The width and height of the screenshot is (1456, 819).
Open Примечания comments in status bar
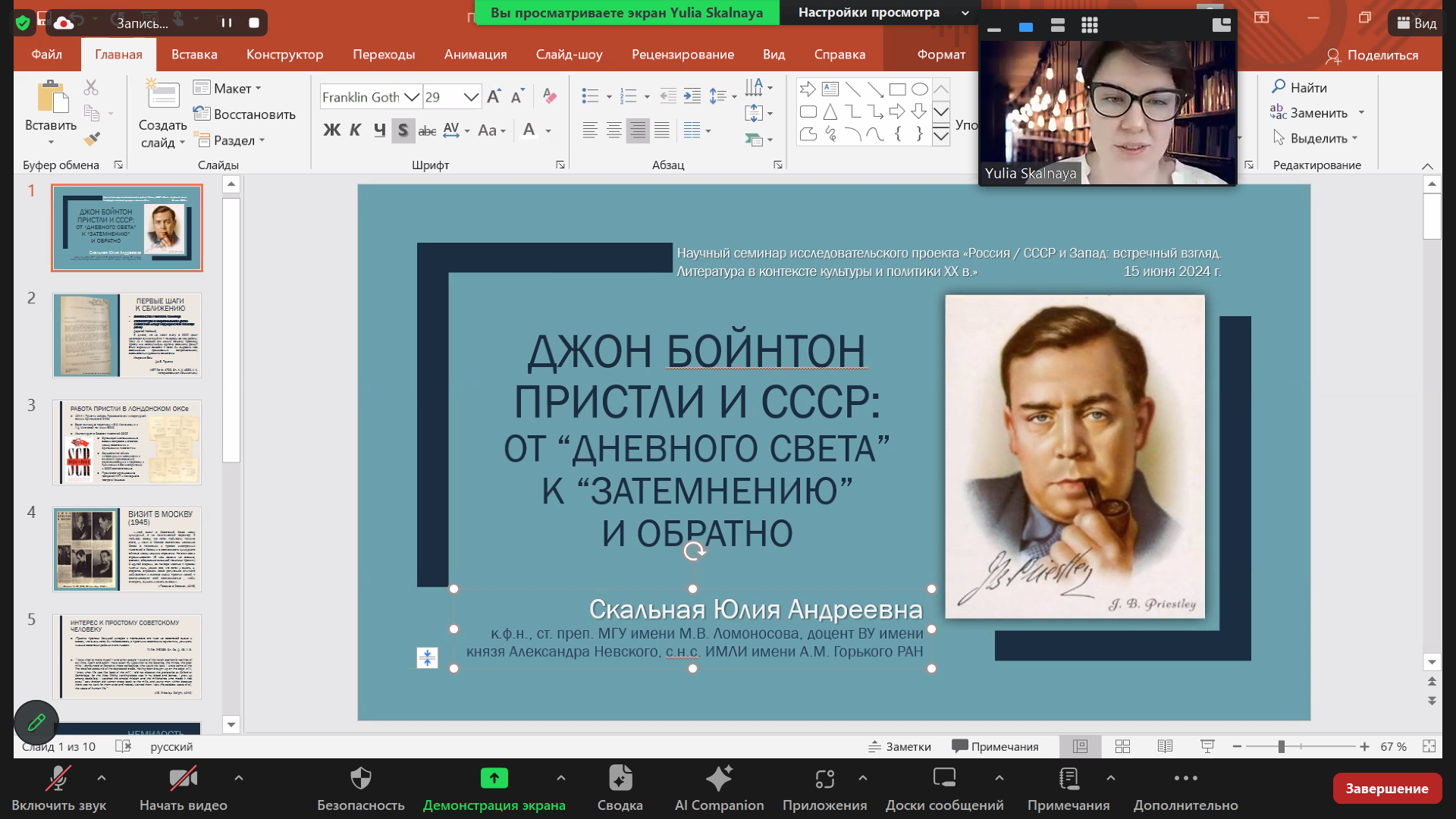995,747
